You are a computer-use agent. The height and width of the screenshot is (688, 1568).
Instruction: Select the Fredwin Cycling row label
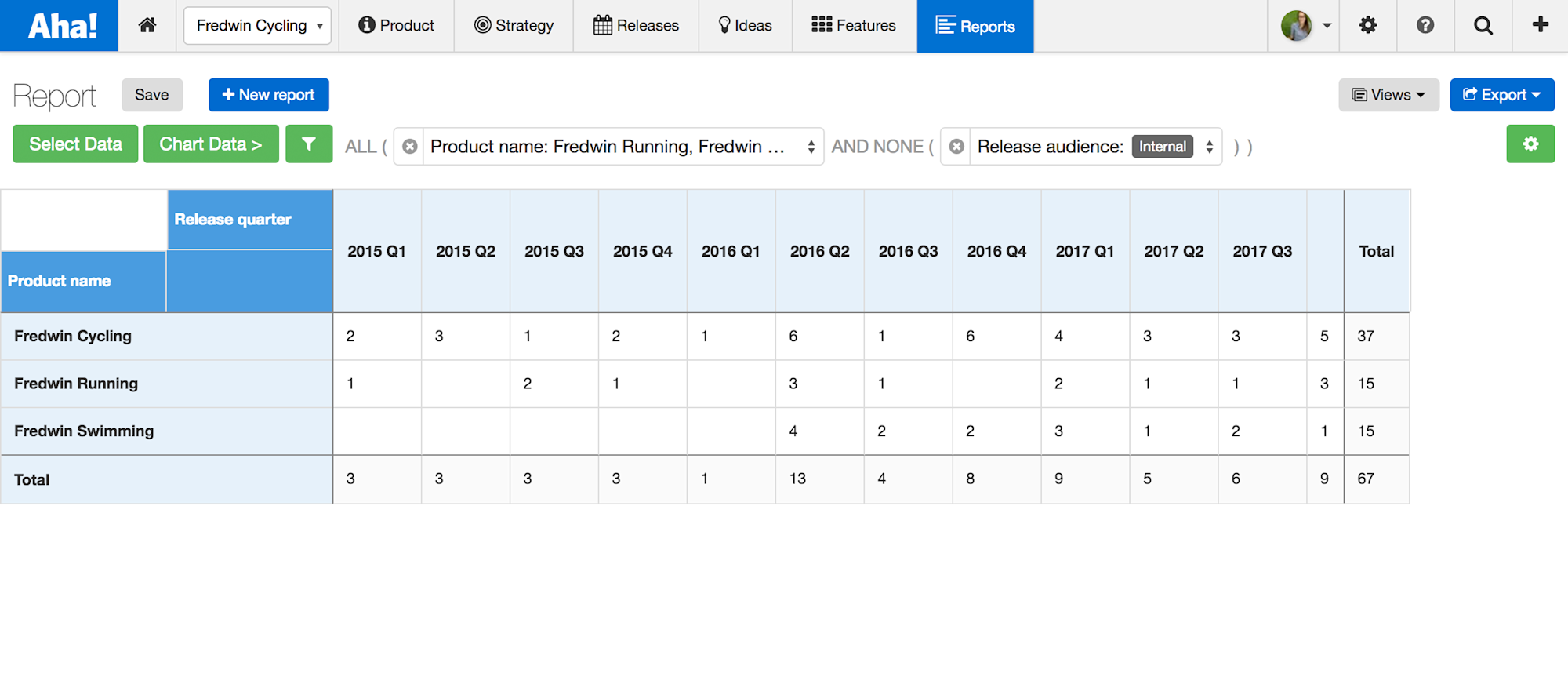(x=73, y=337)
